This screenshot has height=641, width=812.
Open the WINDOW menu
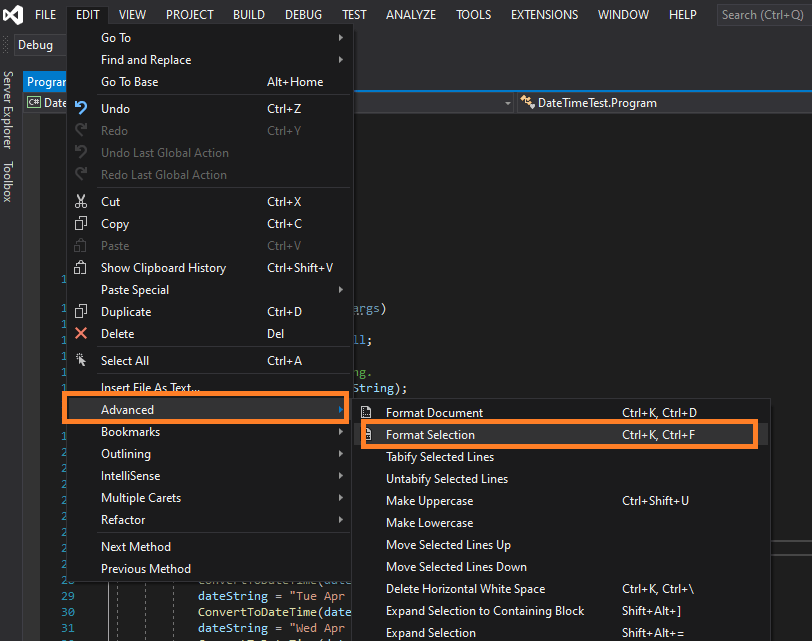click(623, 14)
